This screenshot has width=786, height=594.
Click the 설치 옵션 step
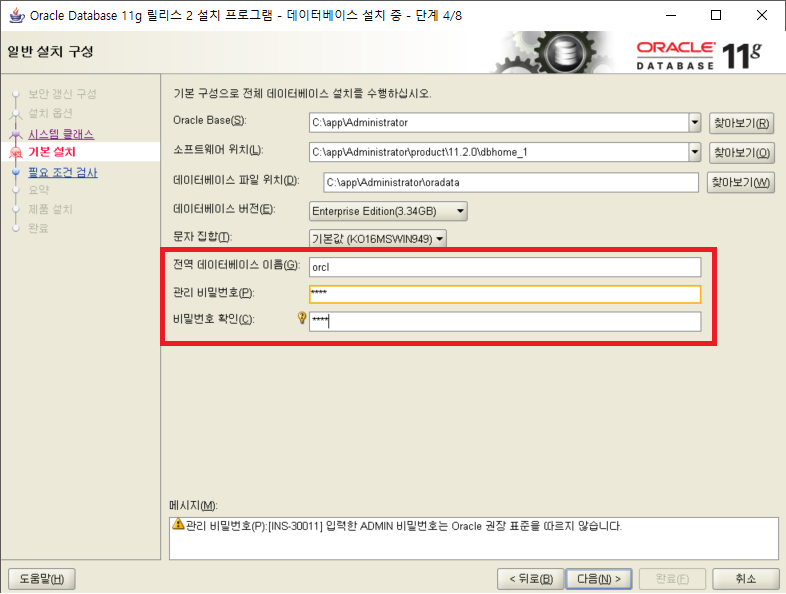tap(50, 113)
